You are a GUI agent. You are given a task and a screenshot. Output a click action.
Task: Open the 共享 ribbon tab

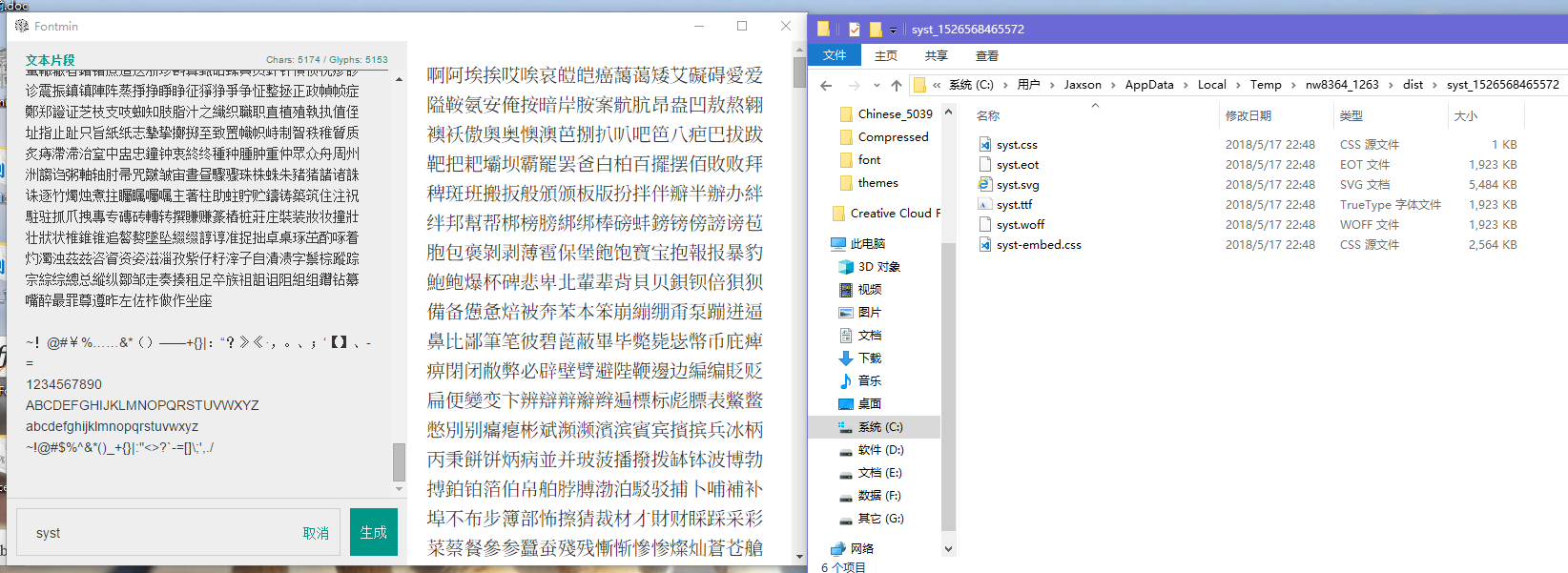click(937, 55)
